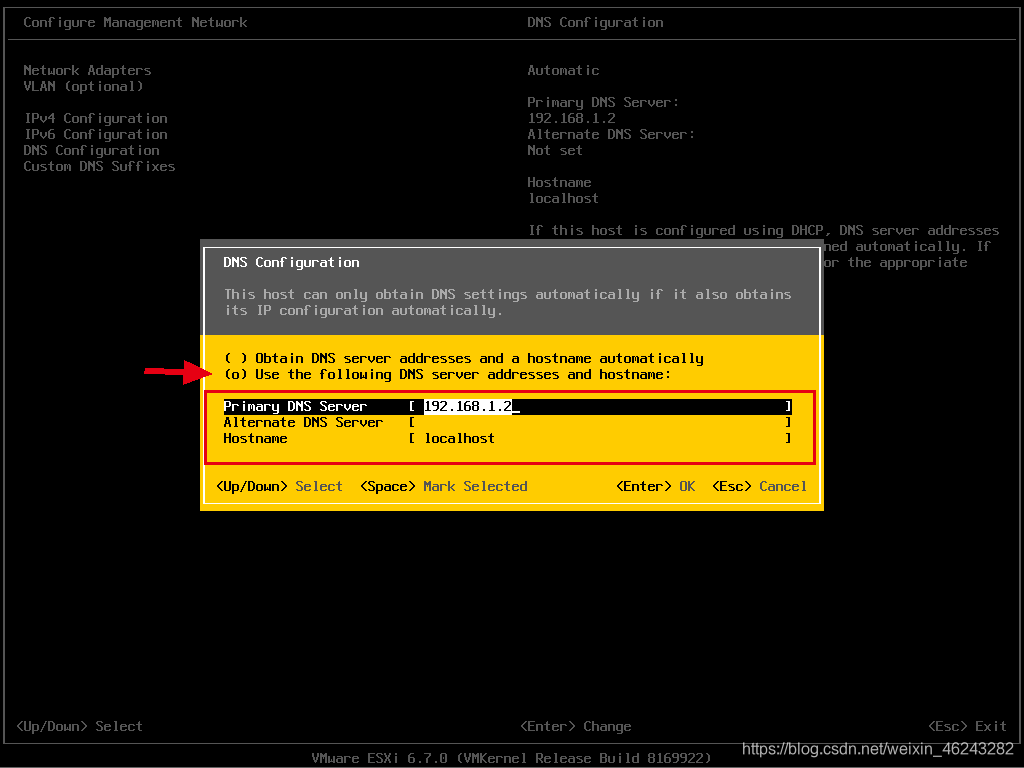Click 'Primary DNS Server:' label in right pane
The width and height of the screenshot is (1024, 768).
603,102
